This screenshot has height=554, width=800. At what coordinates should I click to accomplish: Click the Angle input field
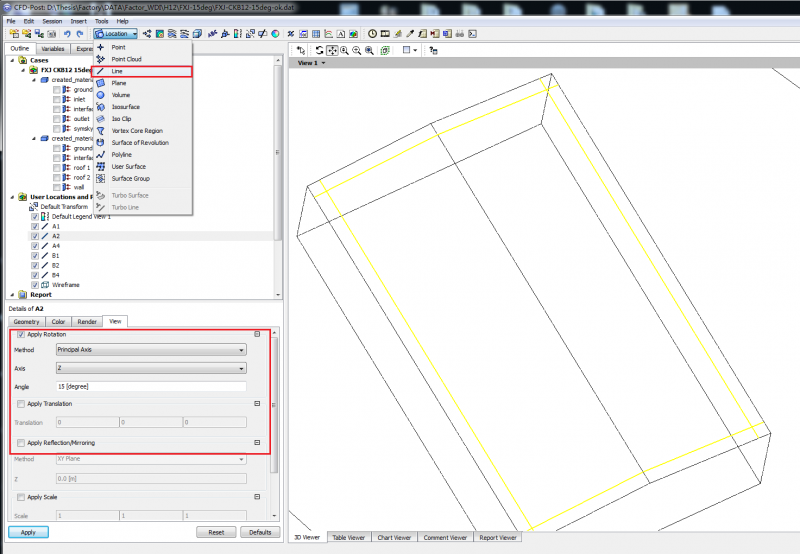pos(151,386)
